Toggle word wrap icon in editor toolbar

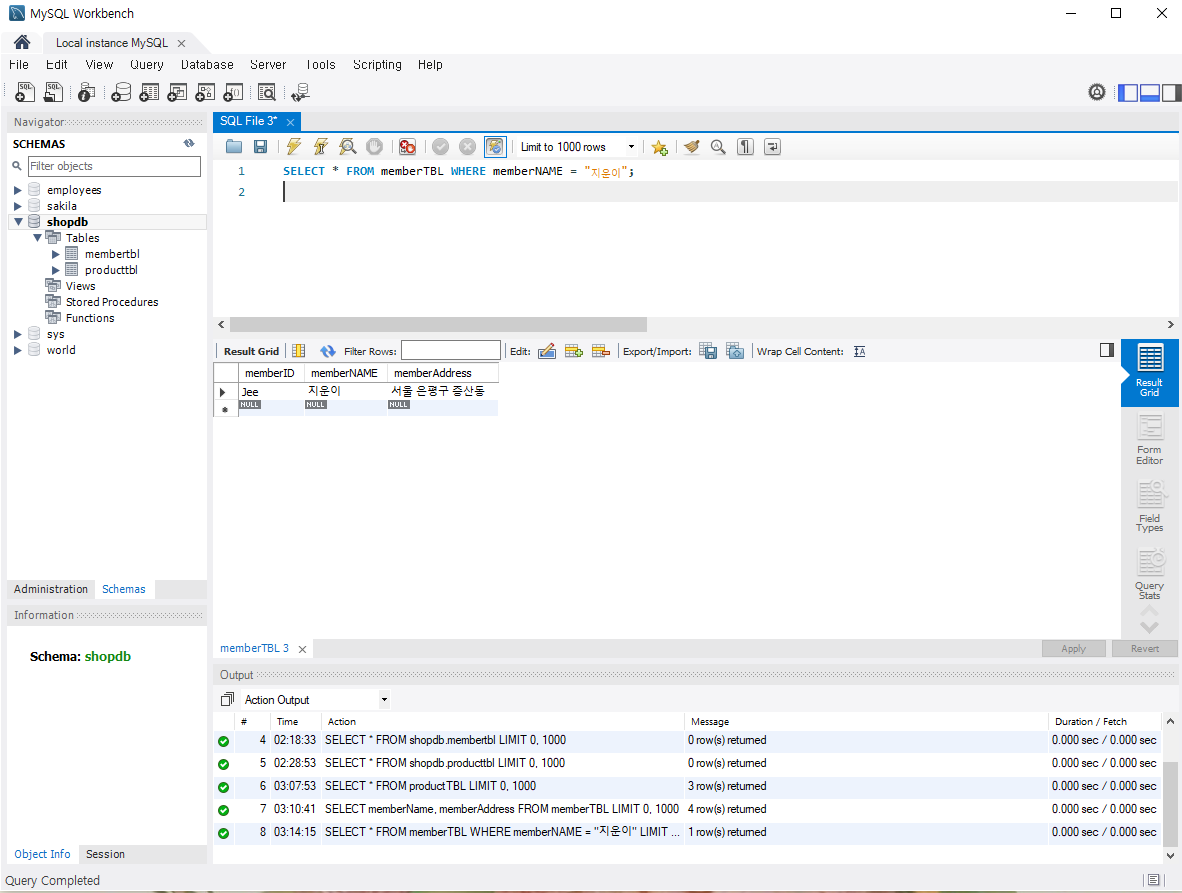point(772,147)
